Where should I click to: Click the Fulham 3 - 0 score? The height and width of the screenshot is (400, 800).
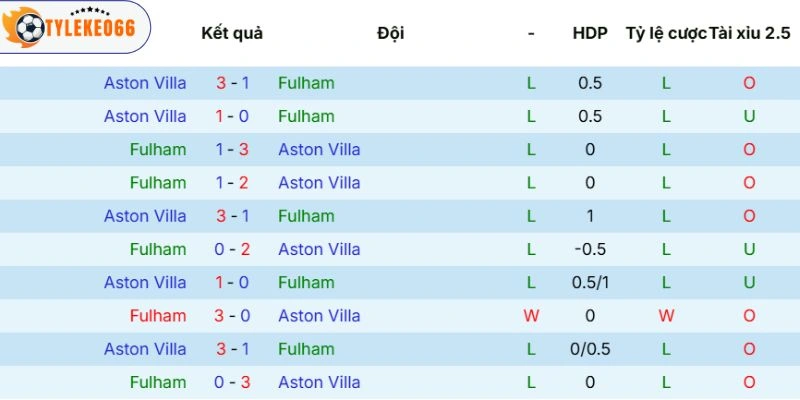[x=232, y=316]
